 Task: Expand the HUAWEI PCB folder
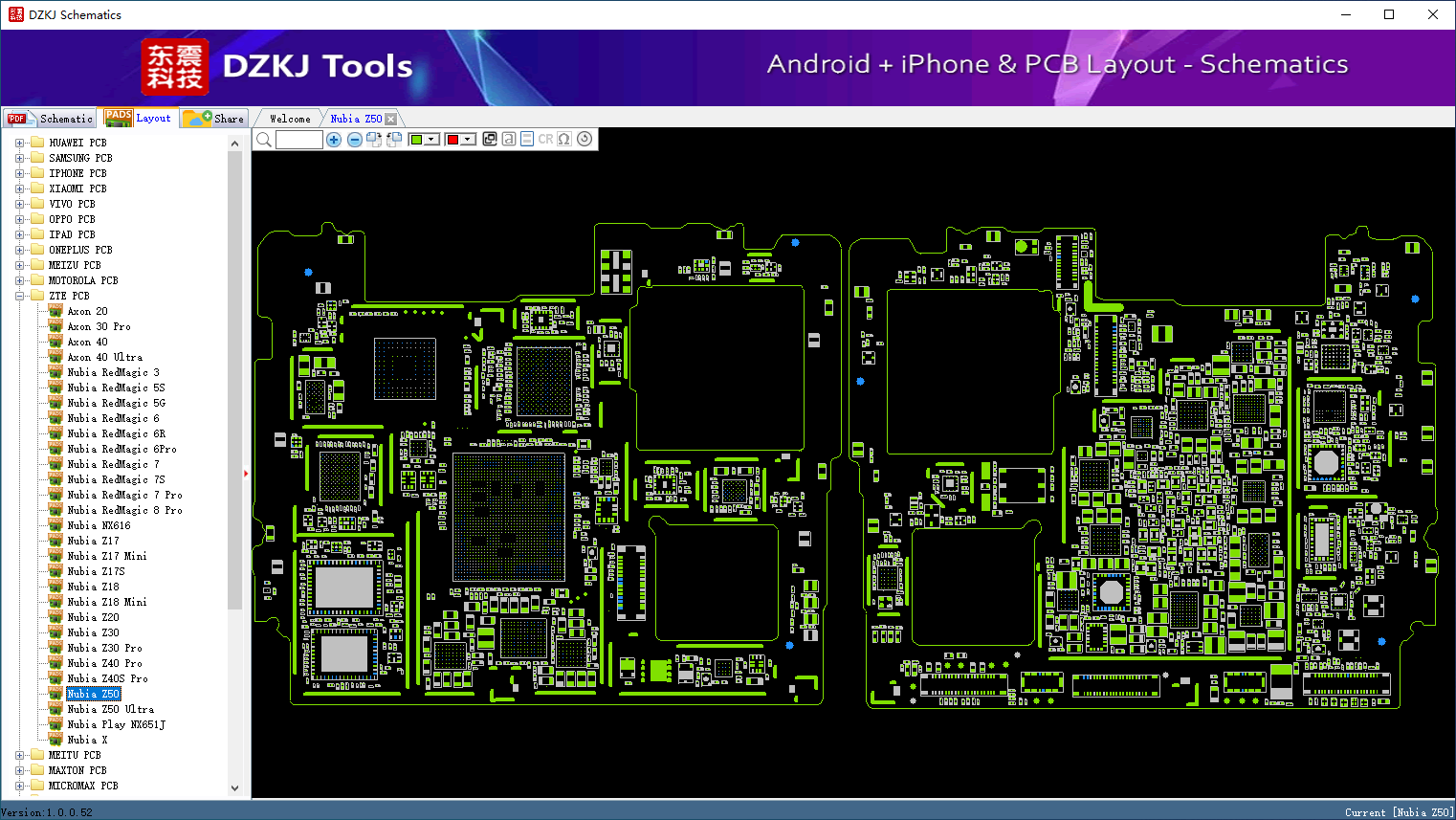(19, 143)
